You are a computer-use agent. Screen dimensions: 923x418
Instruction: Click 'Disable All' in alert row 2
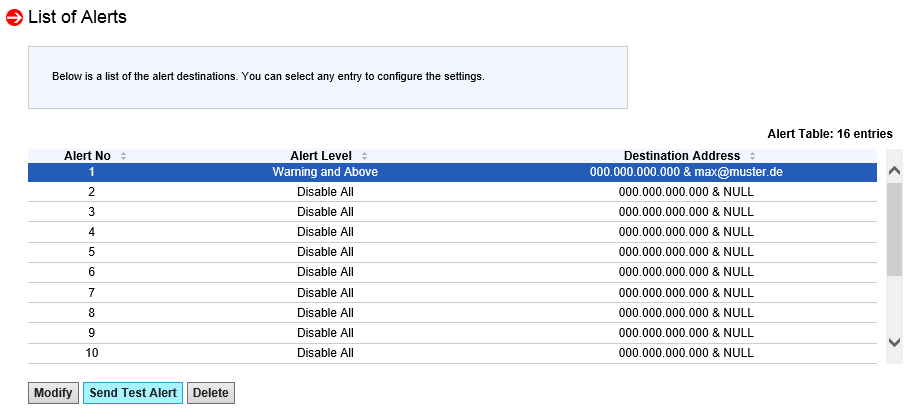325,192
